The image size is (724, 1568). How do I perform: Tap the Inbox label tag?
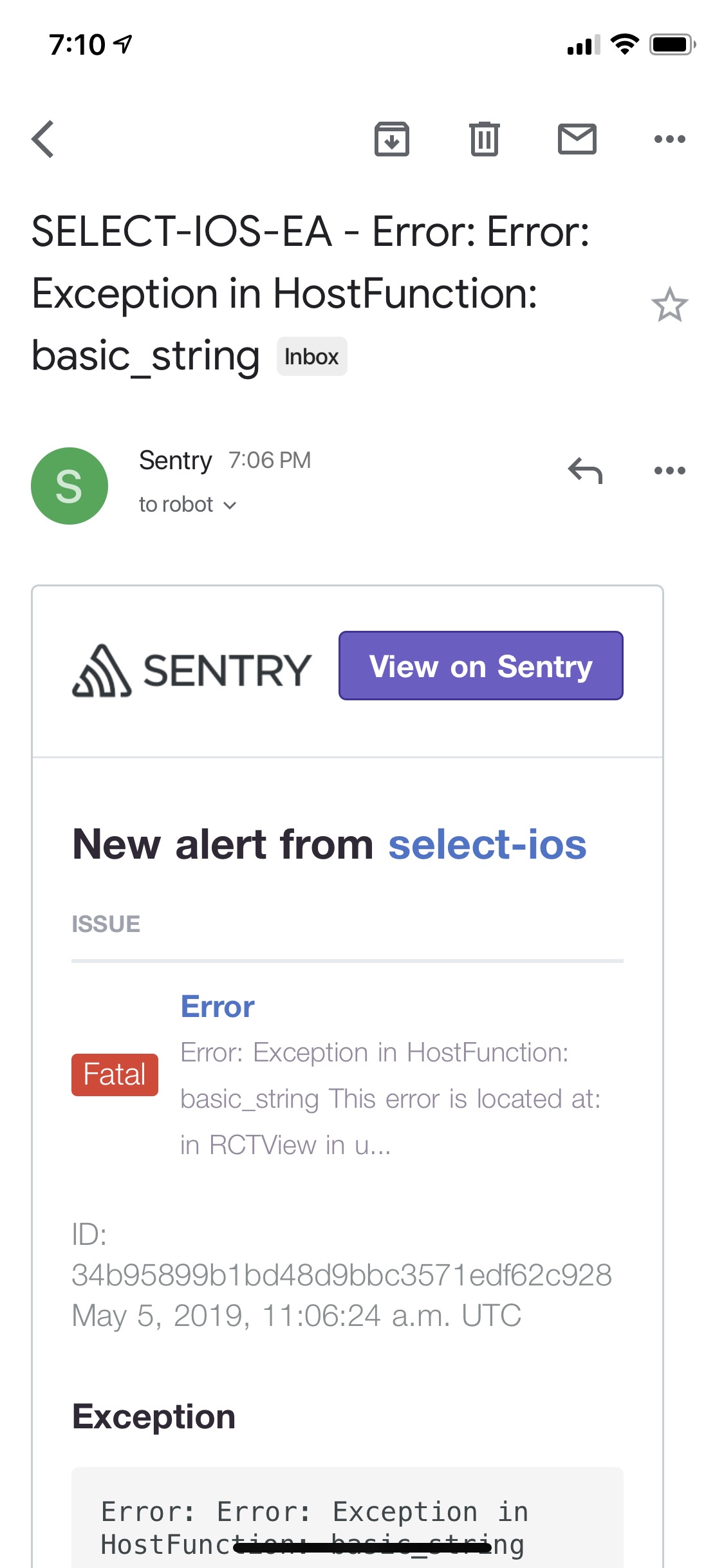(x=311, y=357)
